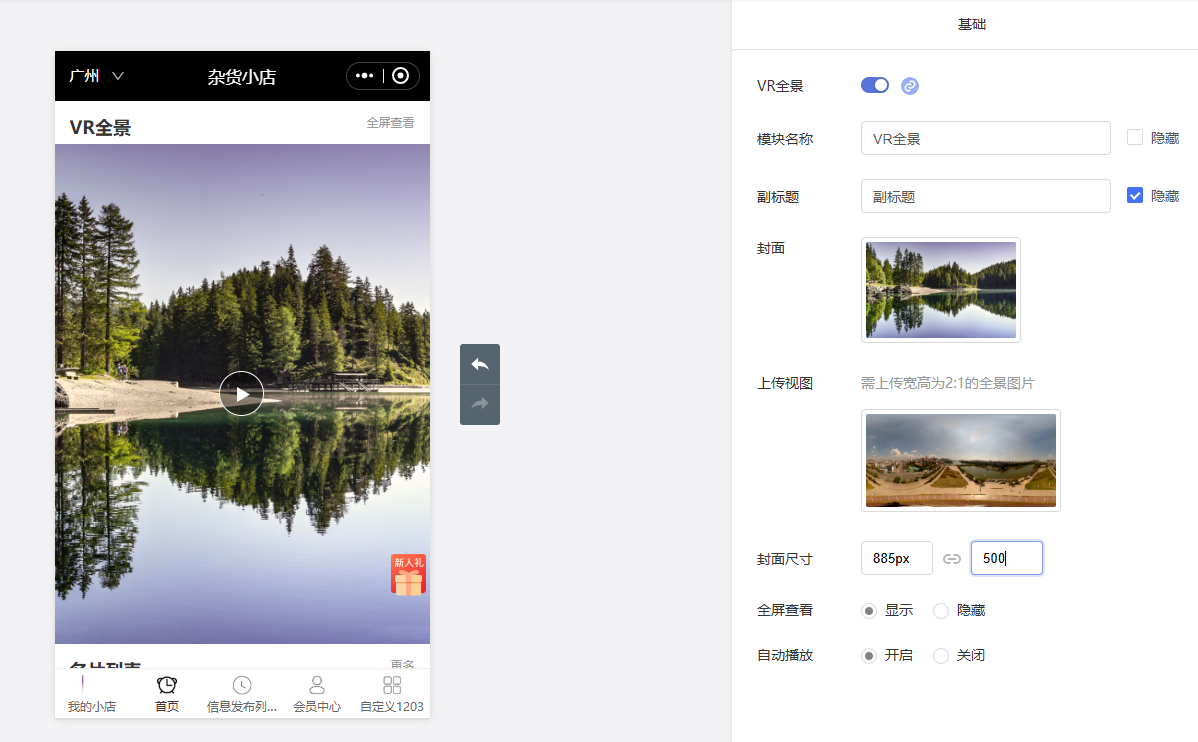Click the 全屏查看 link in preview

[x=390, y=122]
